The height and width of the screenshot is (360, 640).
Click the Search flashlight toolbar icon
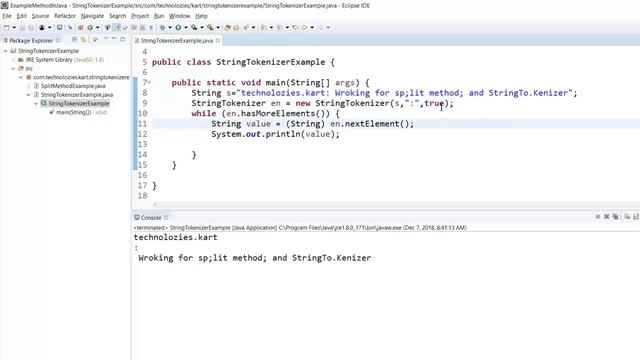[x=246, y=27]
